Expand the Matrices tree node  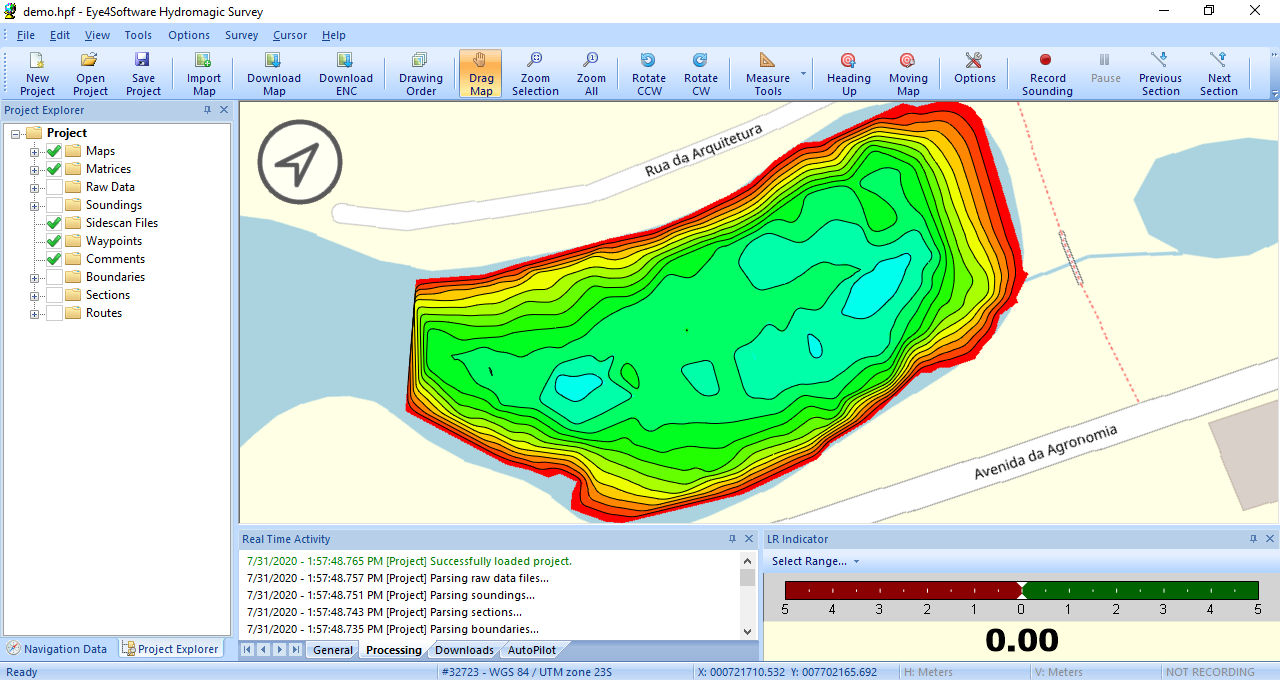tap(34, 170)
